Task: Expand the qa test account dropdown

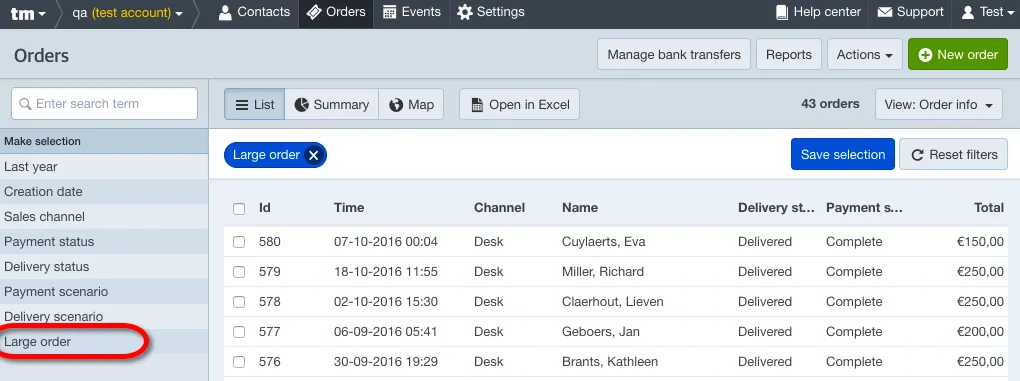Action: tap(128, 13)
